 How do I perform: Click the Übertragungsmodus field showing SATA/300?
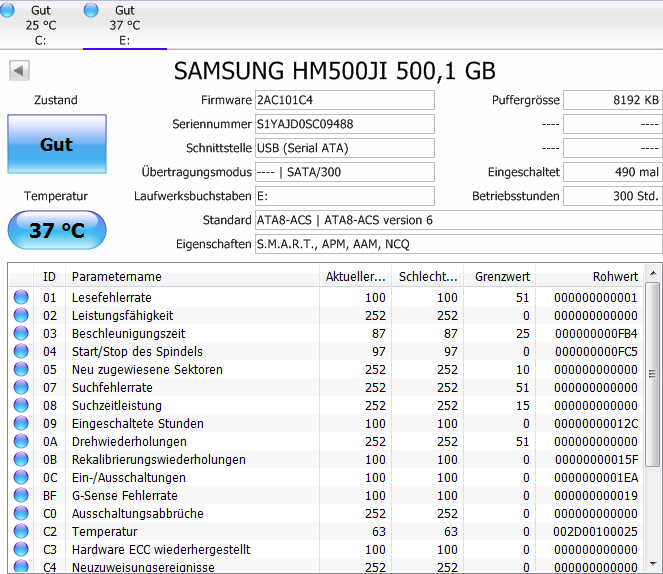[x=345, y=172]
